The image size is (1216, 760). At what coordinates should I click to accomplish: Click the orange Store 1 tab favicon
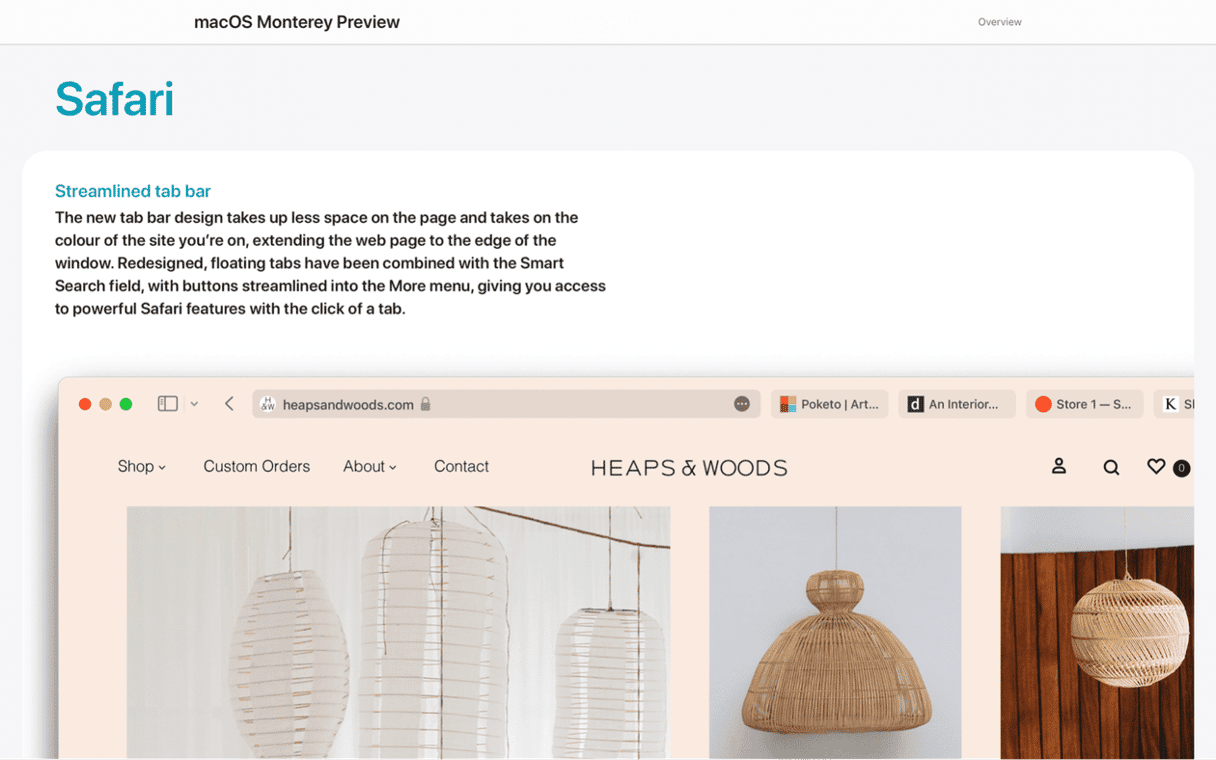(1043, 404)
